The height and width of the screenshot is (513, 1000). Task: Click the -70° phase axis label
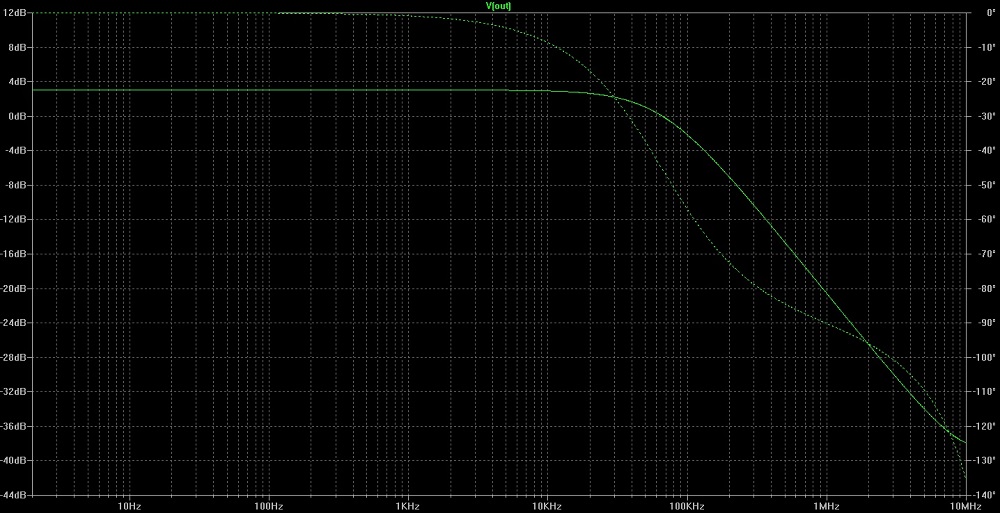point(987,255)
